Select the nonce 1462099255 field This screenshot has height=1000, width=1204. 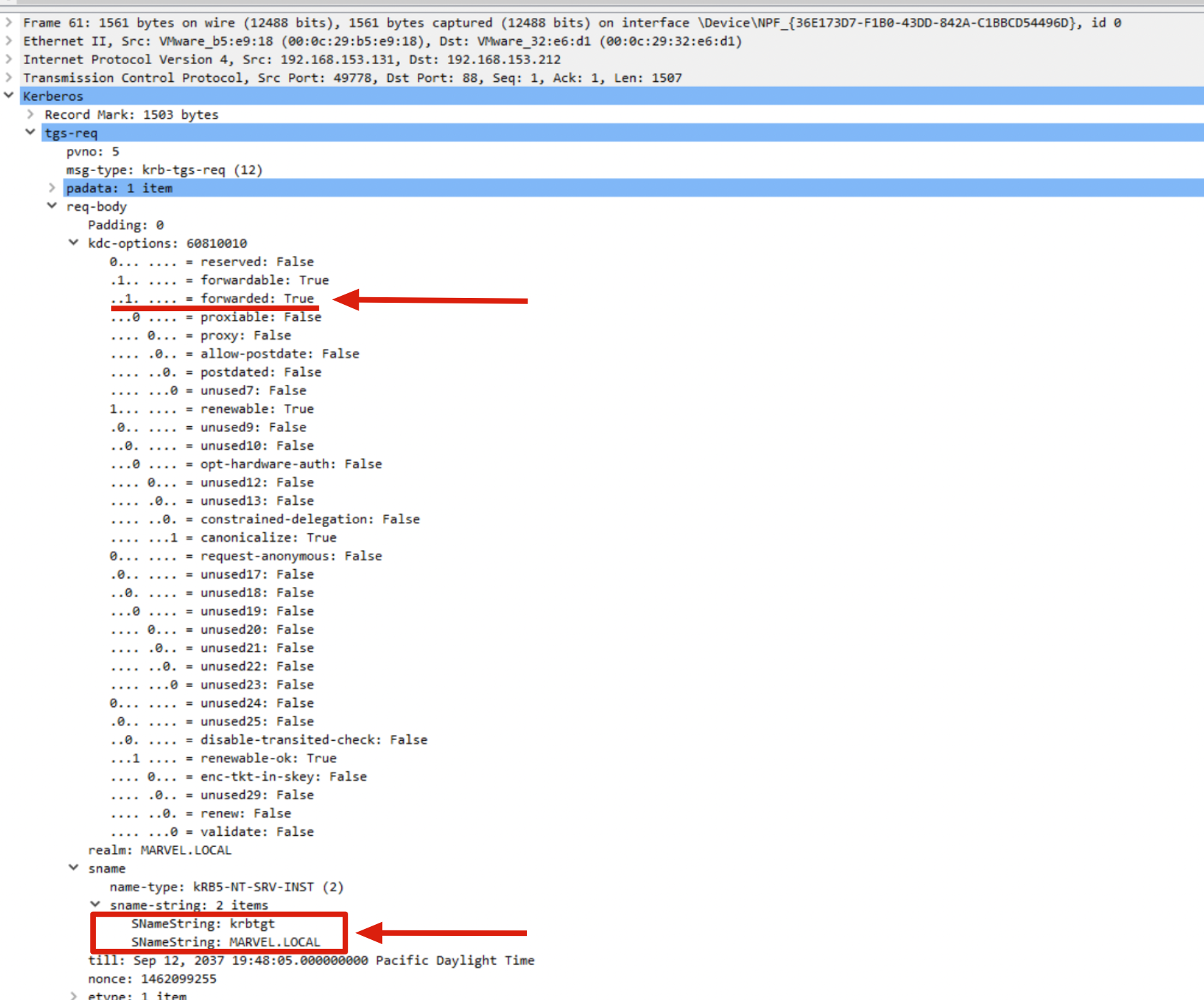[152, 979]
